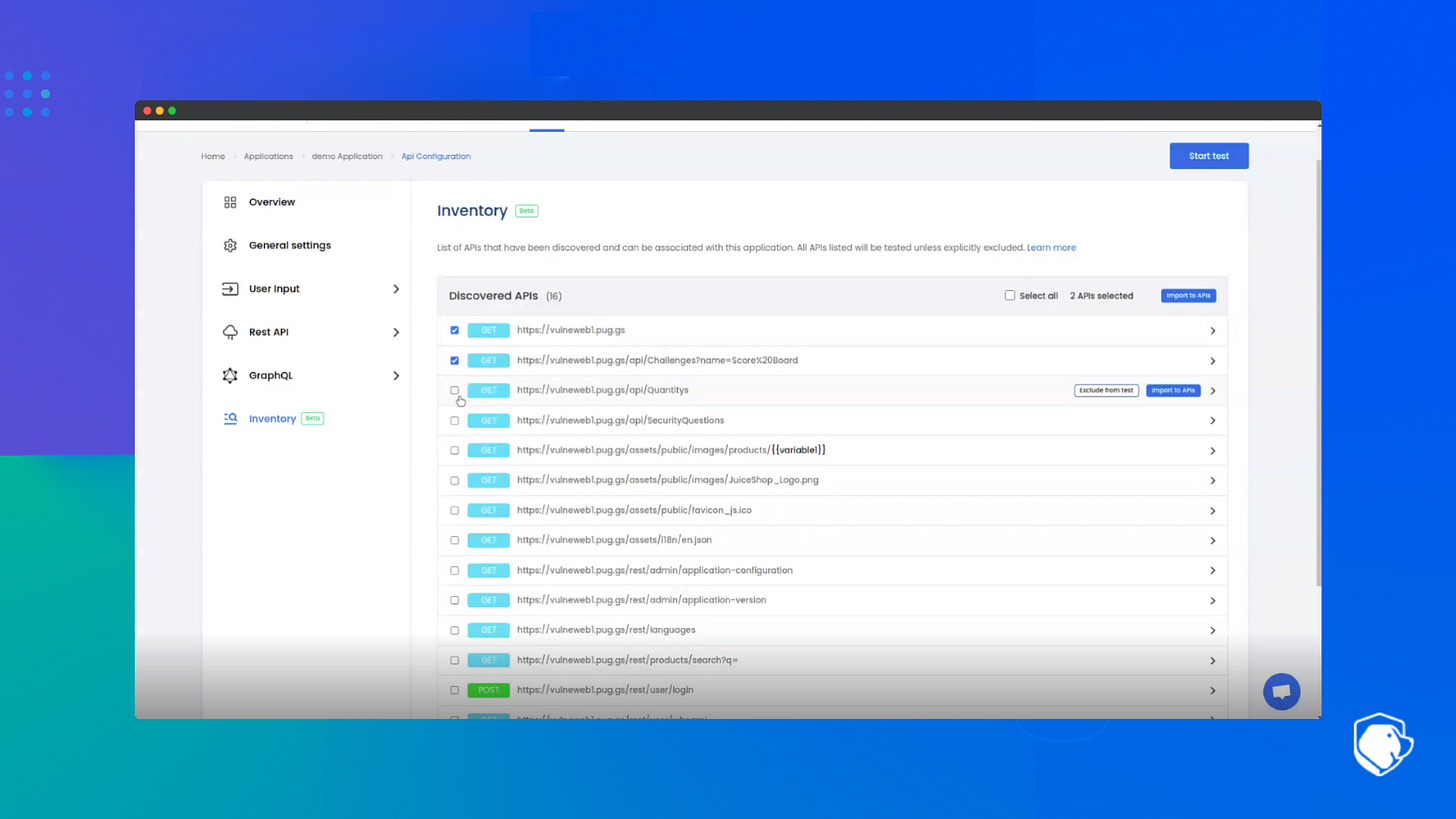Click the page vertical scrollbar
1456x819 pixels.
1318,372
